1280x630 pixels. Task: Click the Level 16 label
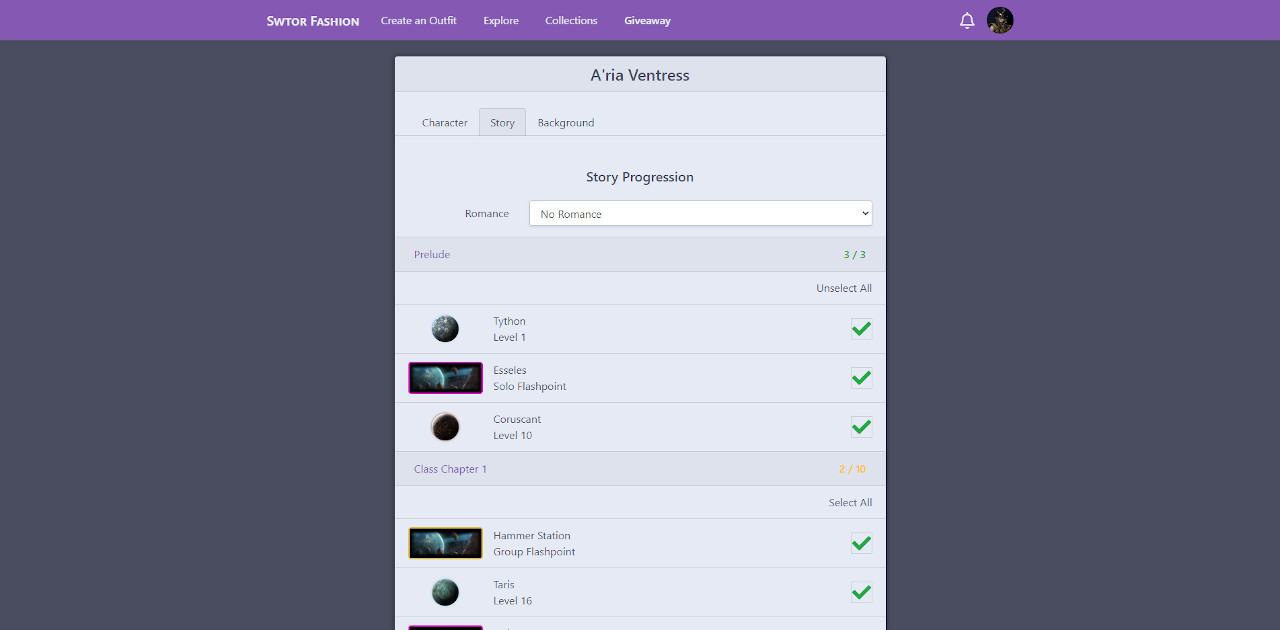pyautogui.click(x=513, y=600)
